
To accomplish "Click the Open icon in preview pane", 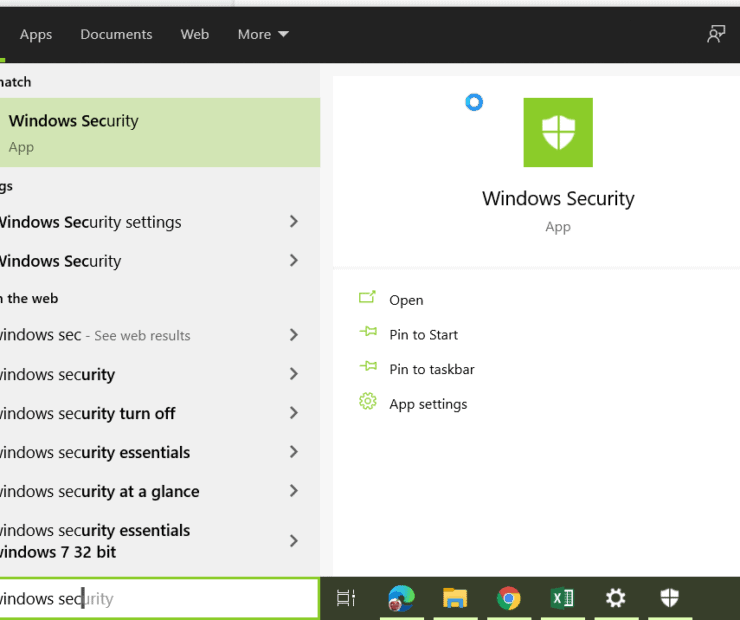I will 367,297.
